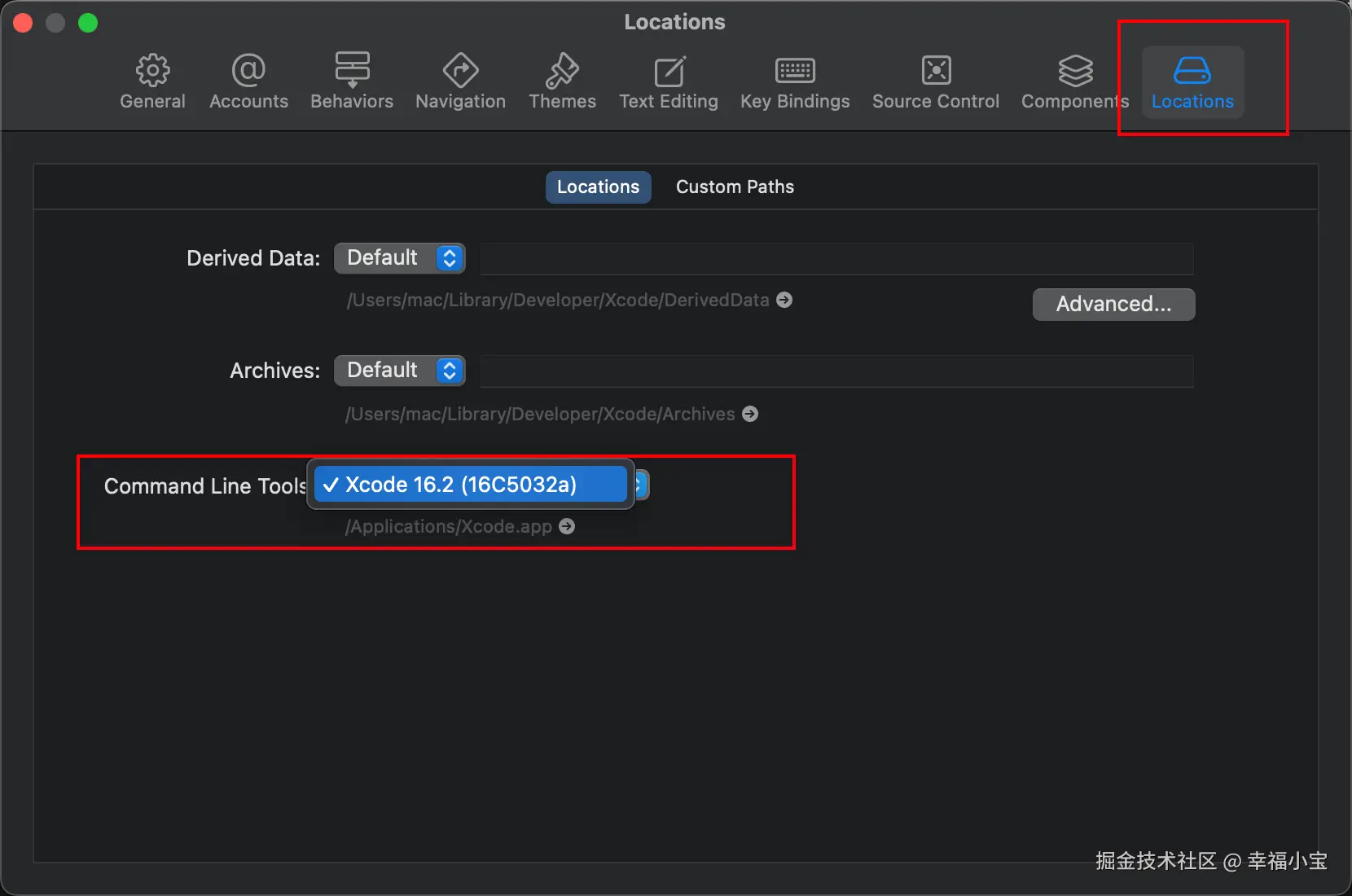
Task: Click the Command Line Tools label
Action: pos(204,486)
